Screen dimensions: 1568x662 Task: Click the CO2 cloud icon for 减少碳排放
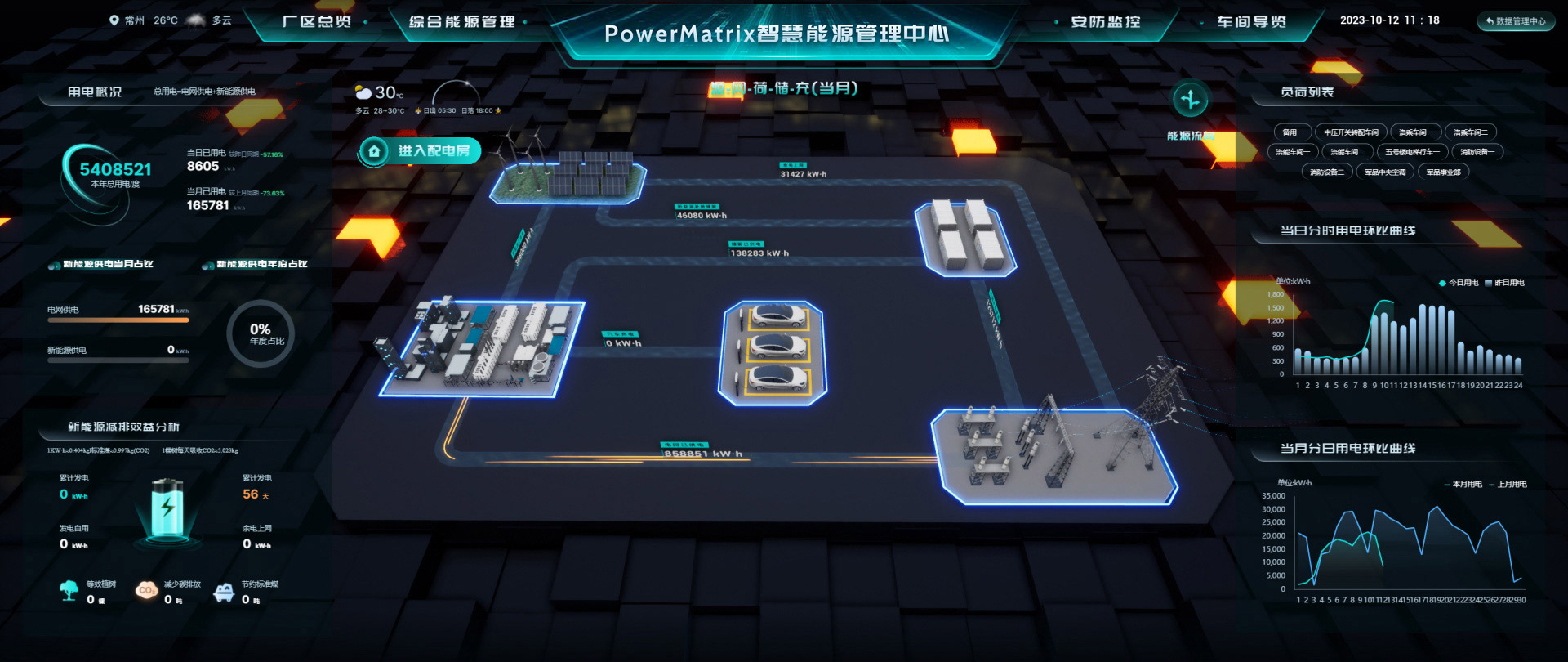pyautogui.click(x=147, y=590)
